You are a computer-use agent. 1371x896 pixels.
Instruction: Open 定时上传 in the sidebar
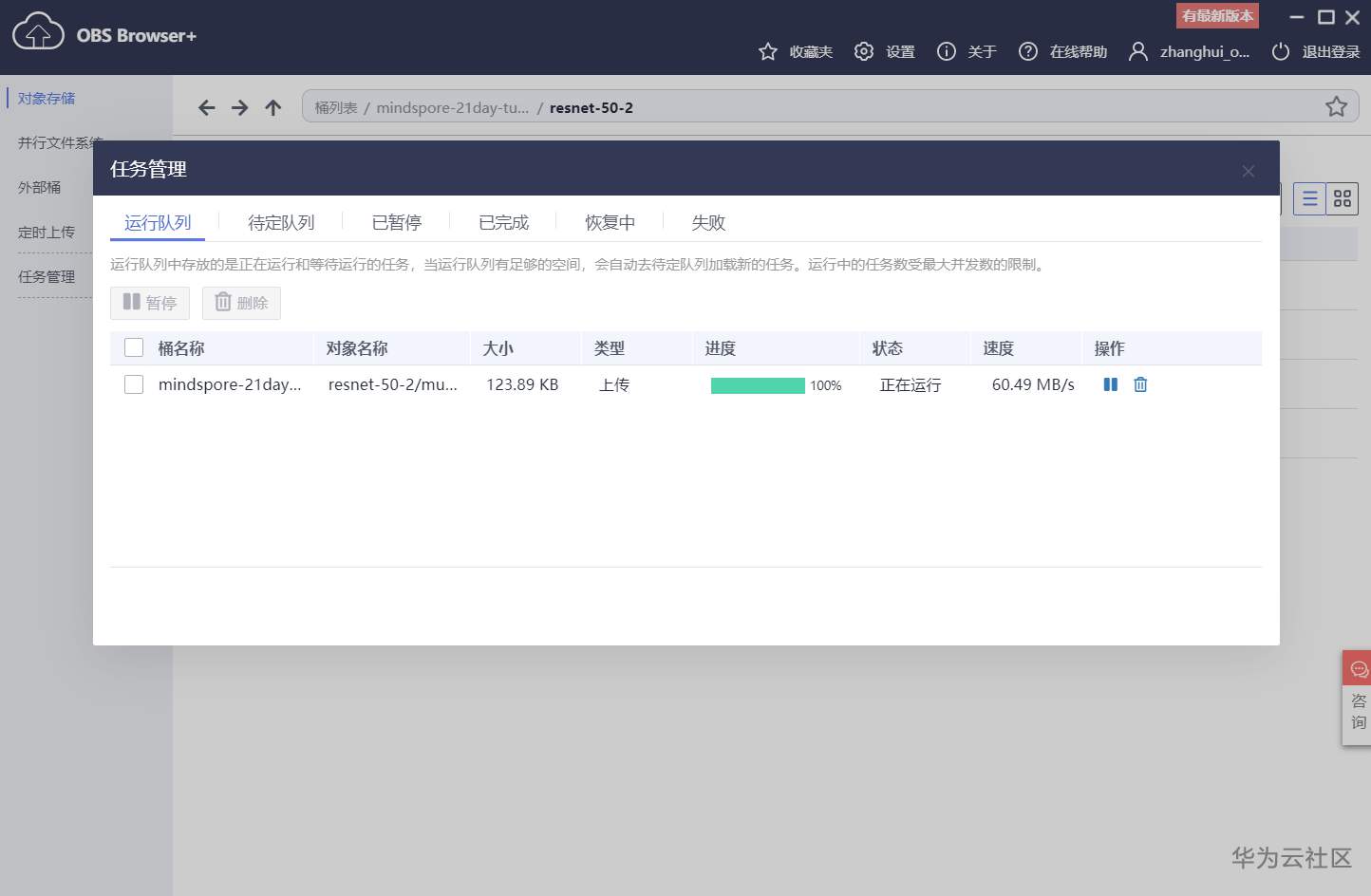(47, 232)
